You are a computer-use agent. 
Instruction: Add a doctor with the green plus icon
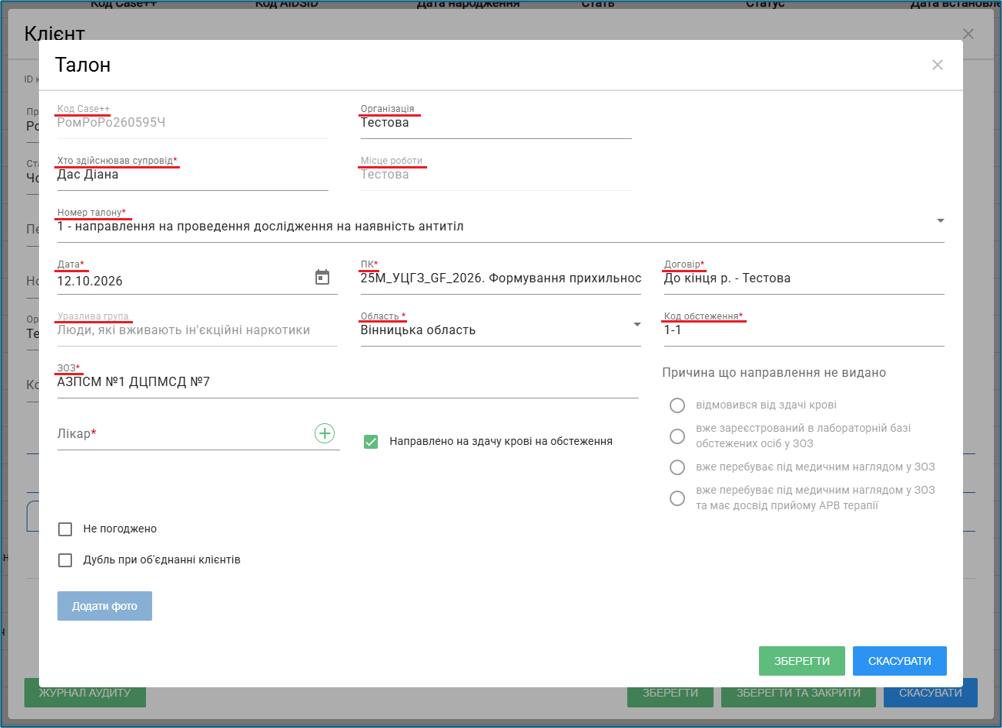(x=325, y=433)
